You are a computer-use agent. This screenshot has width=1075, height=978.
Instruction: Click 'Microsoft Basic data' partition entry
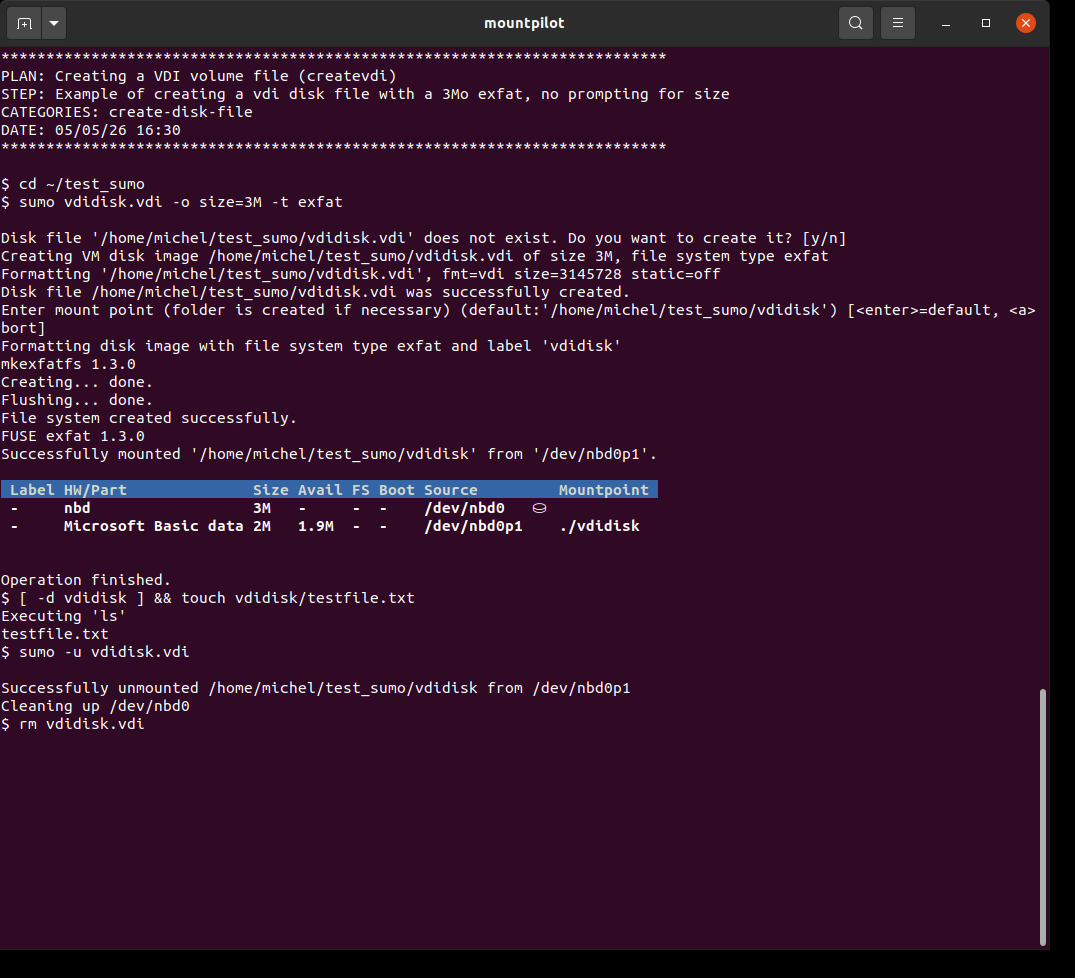pos(154,526)
